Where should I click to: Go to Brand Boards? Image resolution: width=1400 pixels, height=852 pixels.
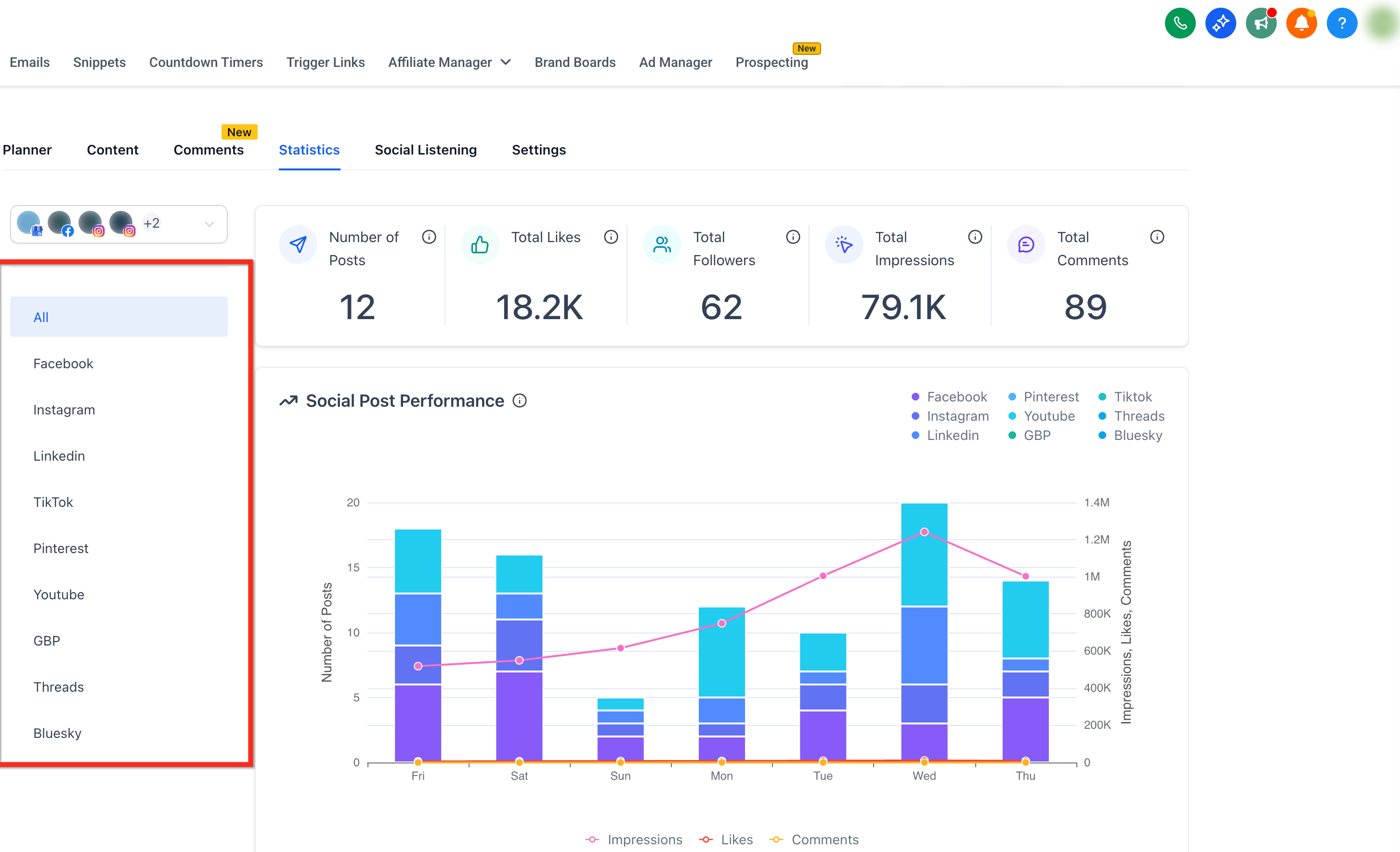[x=575, y=63]
